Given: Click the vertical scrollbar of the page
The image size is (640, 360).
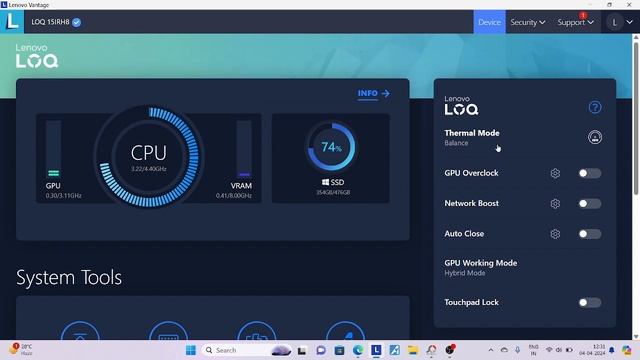Looking at the screenshot, I should (x=636, y=118).
